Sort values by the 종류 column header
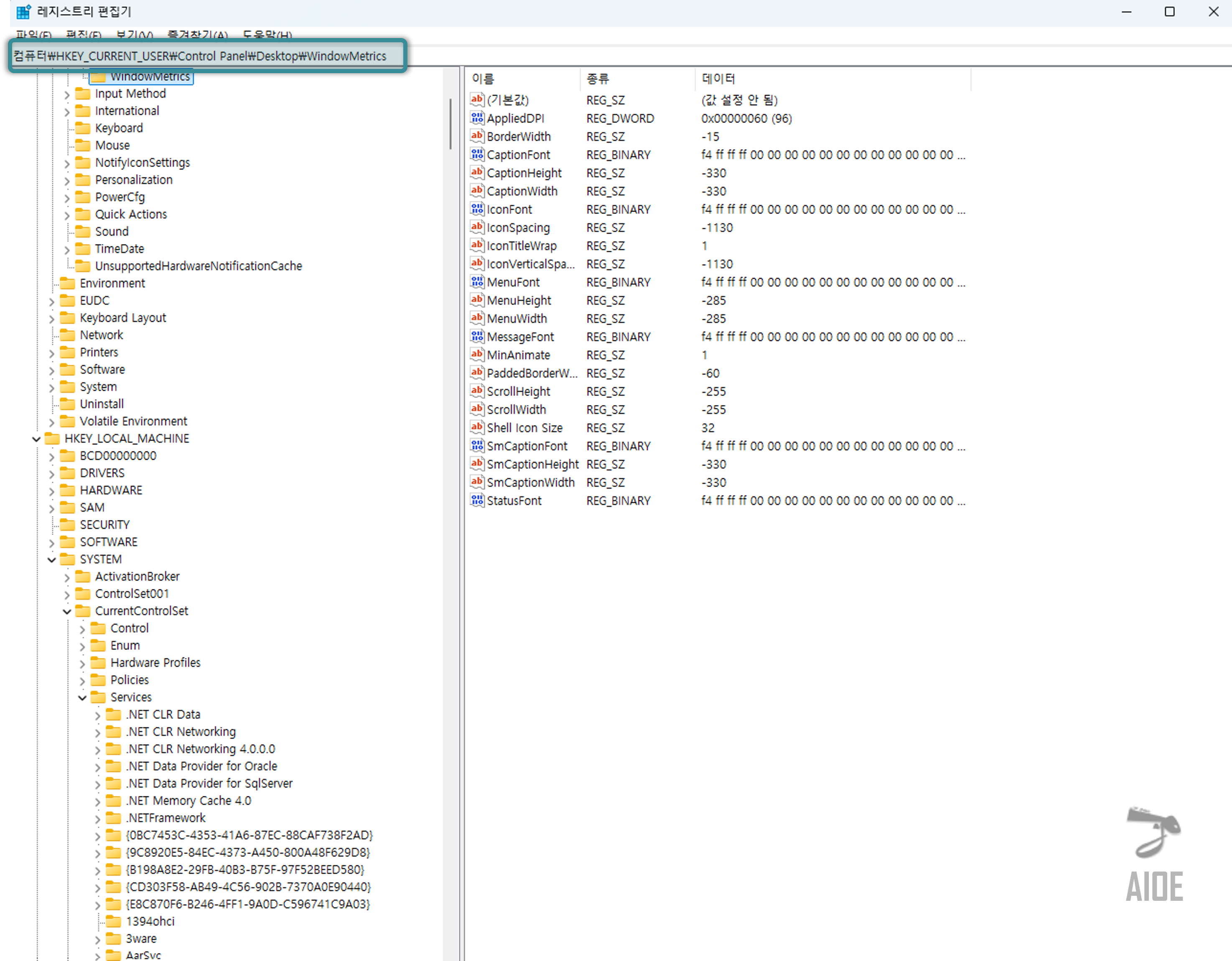 pos(598,79)
